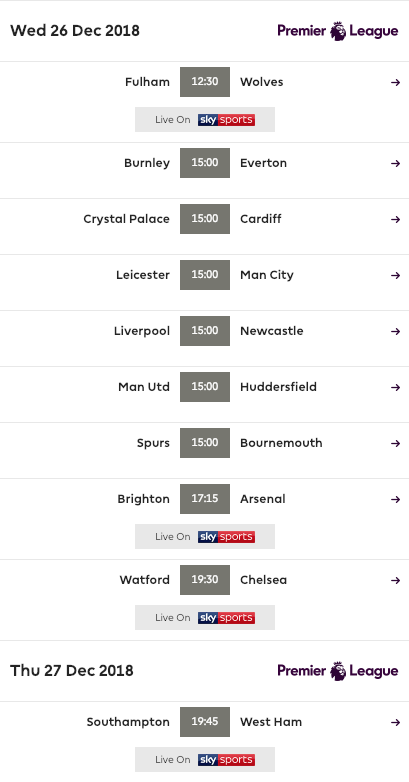This screenshot has width=409, height=782.
Task: Click Premier League logo beside Thu 27 Dec
Action: 338,671
